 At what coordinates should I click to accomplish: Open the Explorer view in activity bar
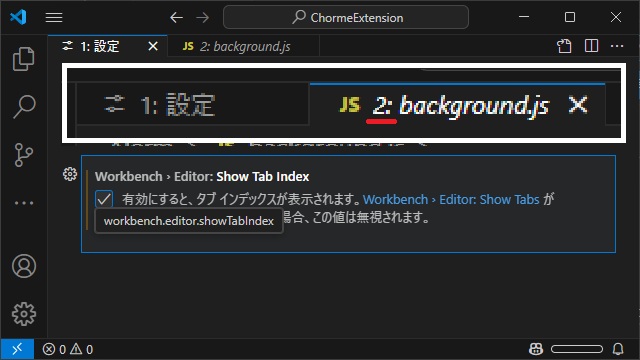tap(24, 59)
